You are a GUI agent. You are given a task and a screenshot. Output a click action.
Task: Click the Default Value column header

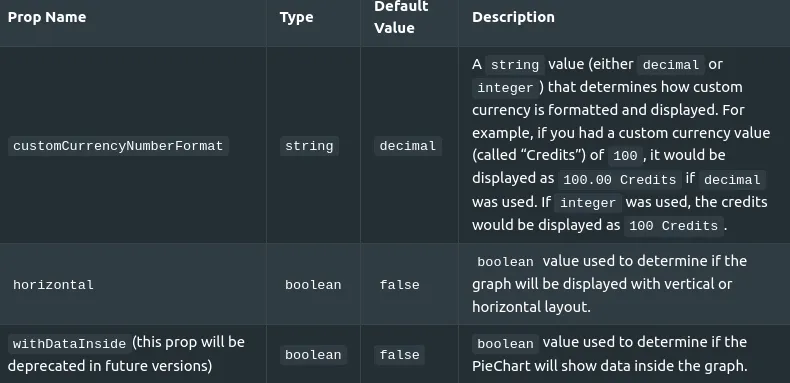[x=401, y=17]
